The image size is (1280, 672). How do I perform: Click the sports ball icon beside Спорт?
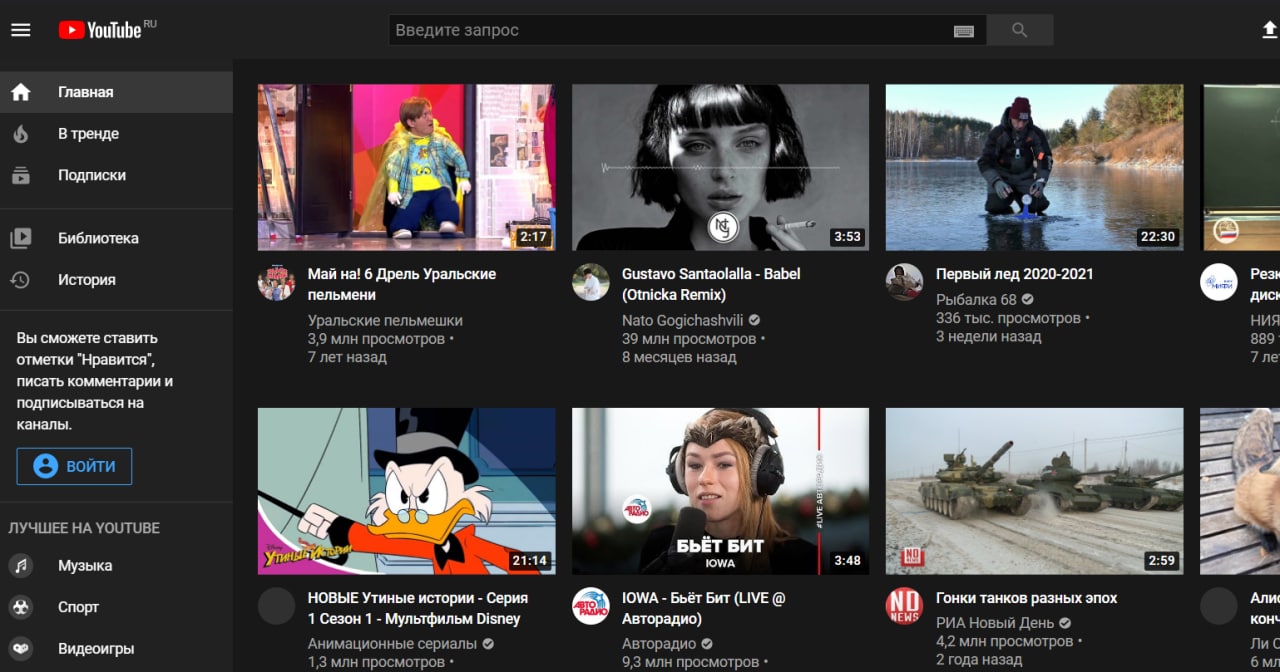point(21,607)
